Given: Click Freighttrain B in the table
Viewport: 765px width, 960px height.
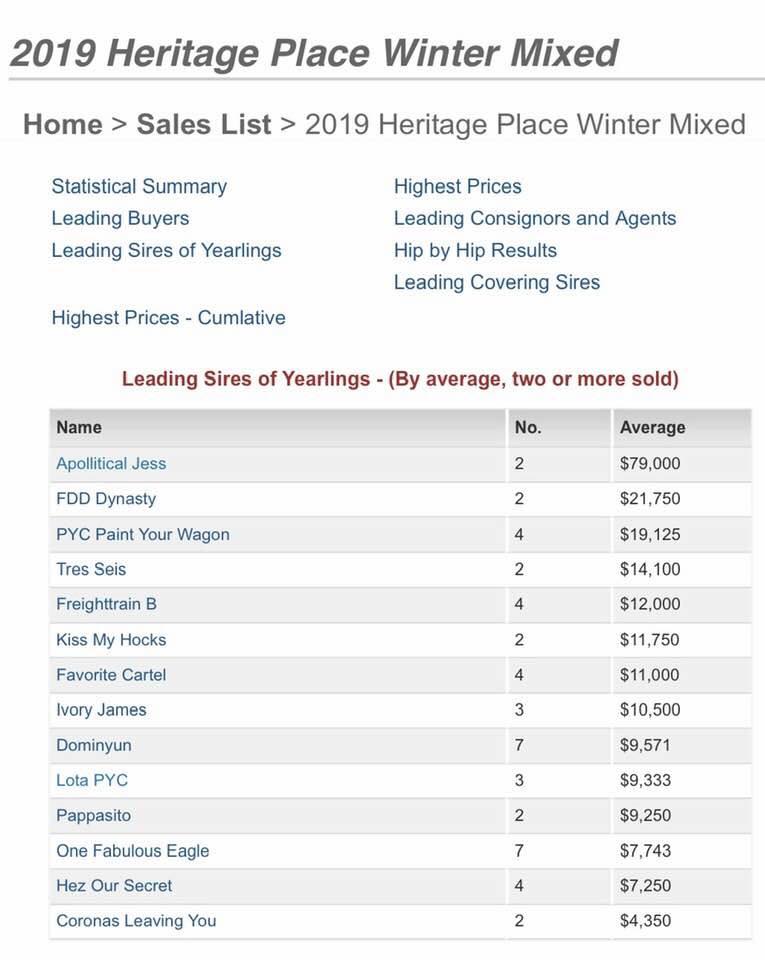Looking at the screenshot, I should [106, 604].
